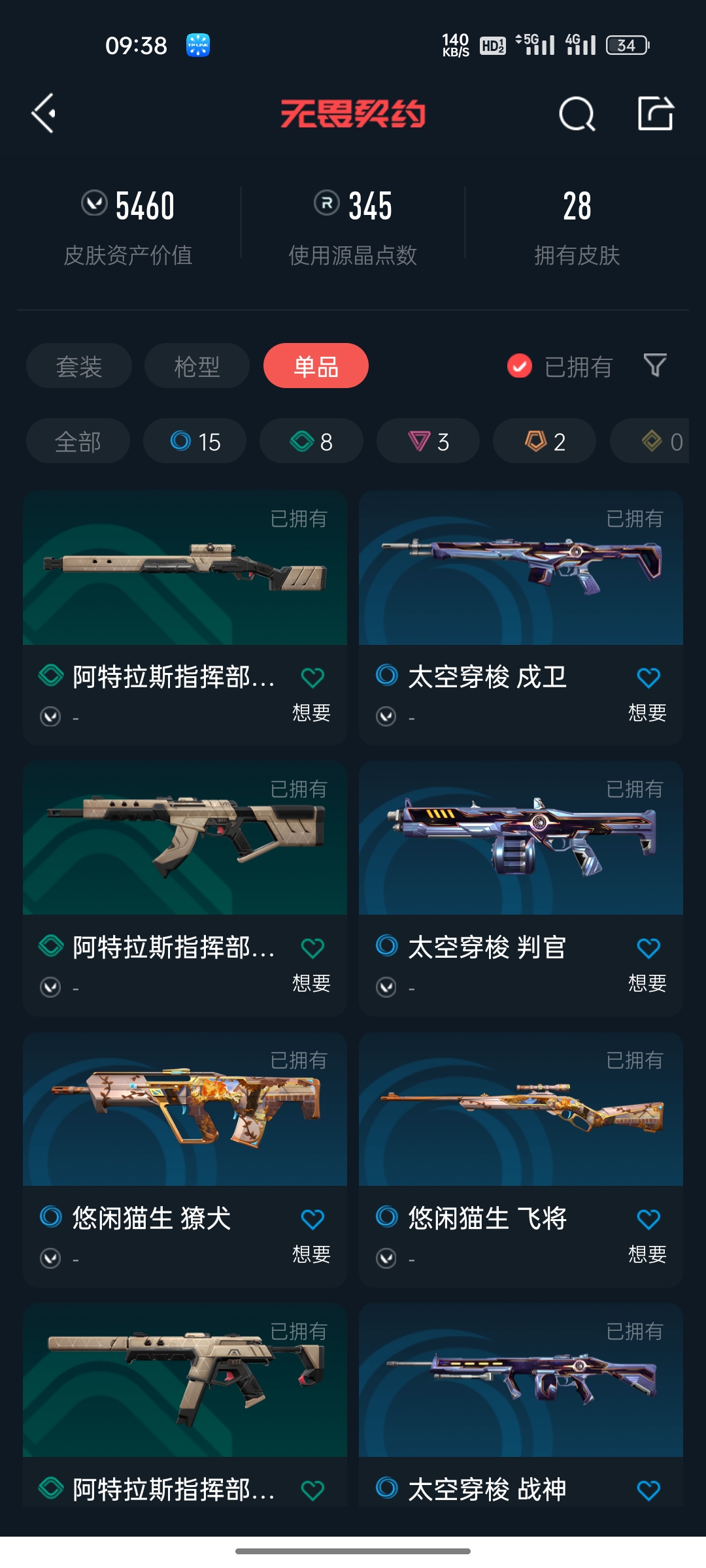Open search with the magnifier icon
This screenshot has height=1568, width=706.
click(x=577, y=114)
